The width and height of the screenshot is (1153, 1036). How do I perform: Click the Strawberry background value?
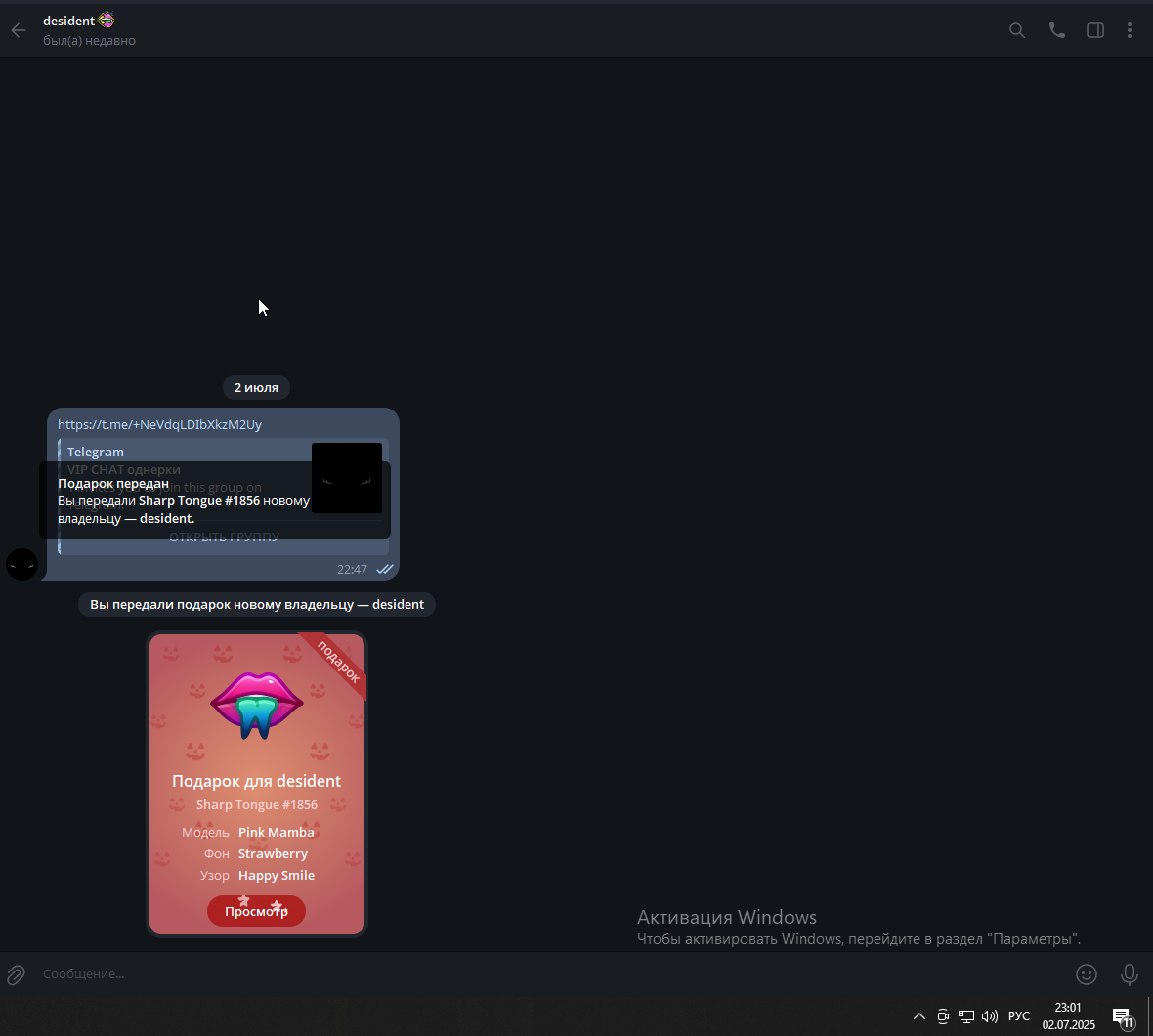[273, 853]
